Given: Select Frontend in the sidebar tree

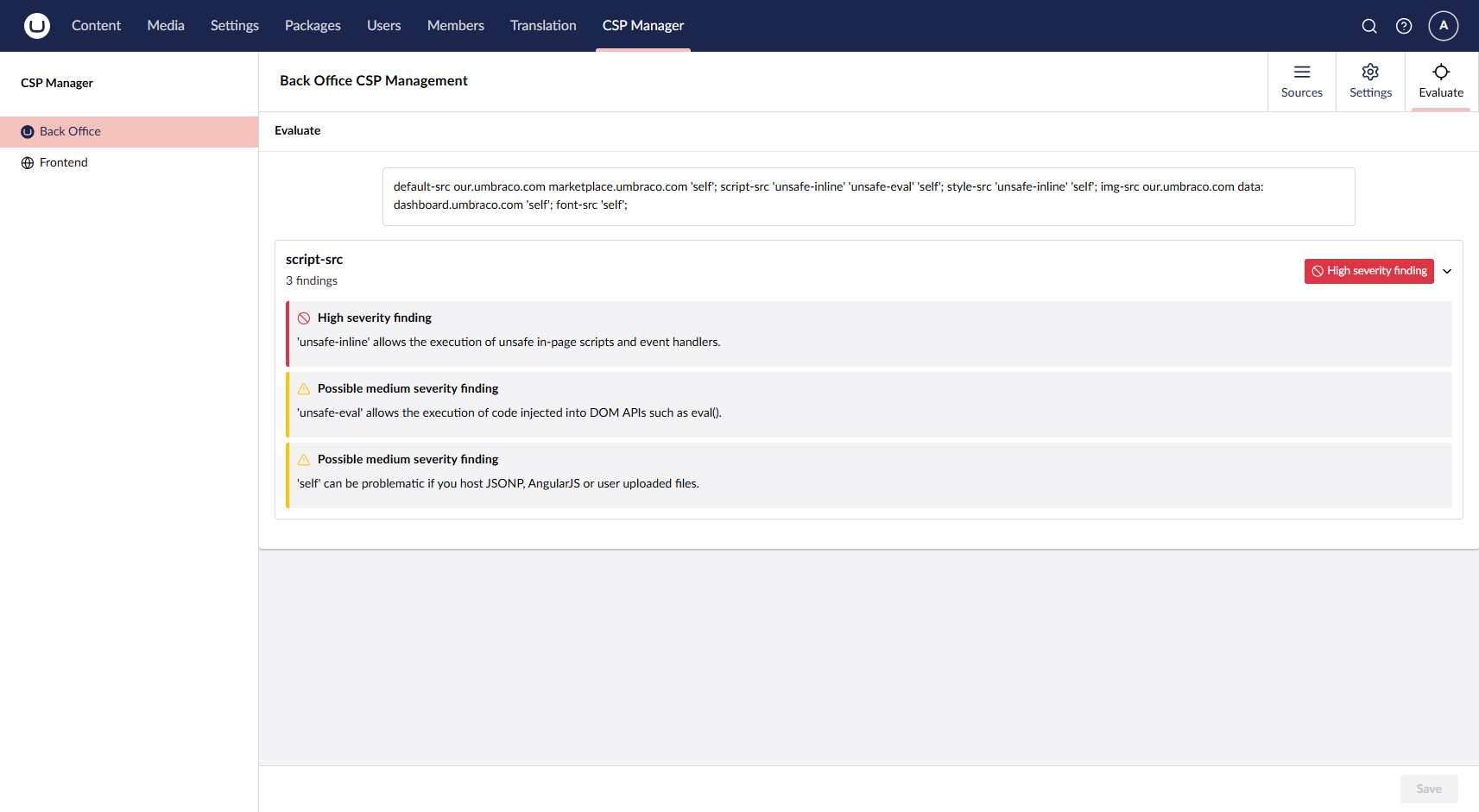Looking at the screenshot, I should point(130,163).
